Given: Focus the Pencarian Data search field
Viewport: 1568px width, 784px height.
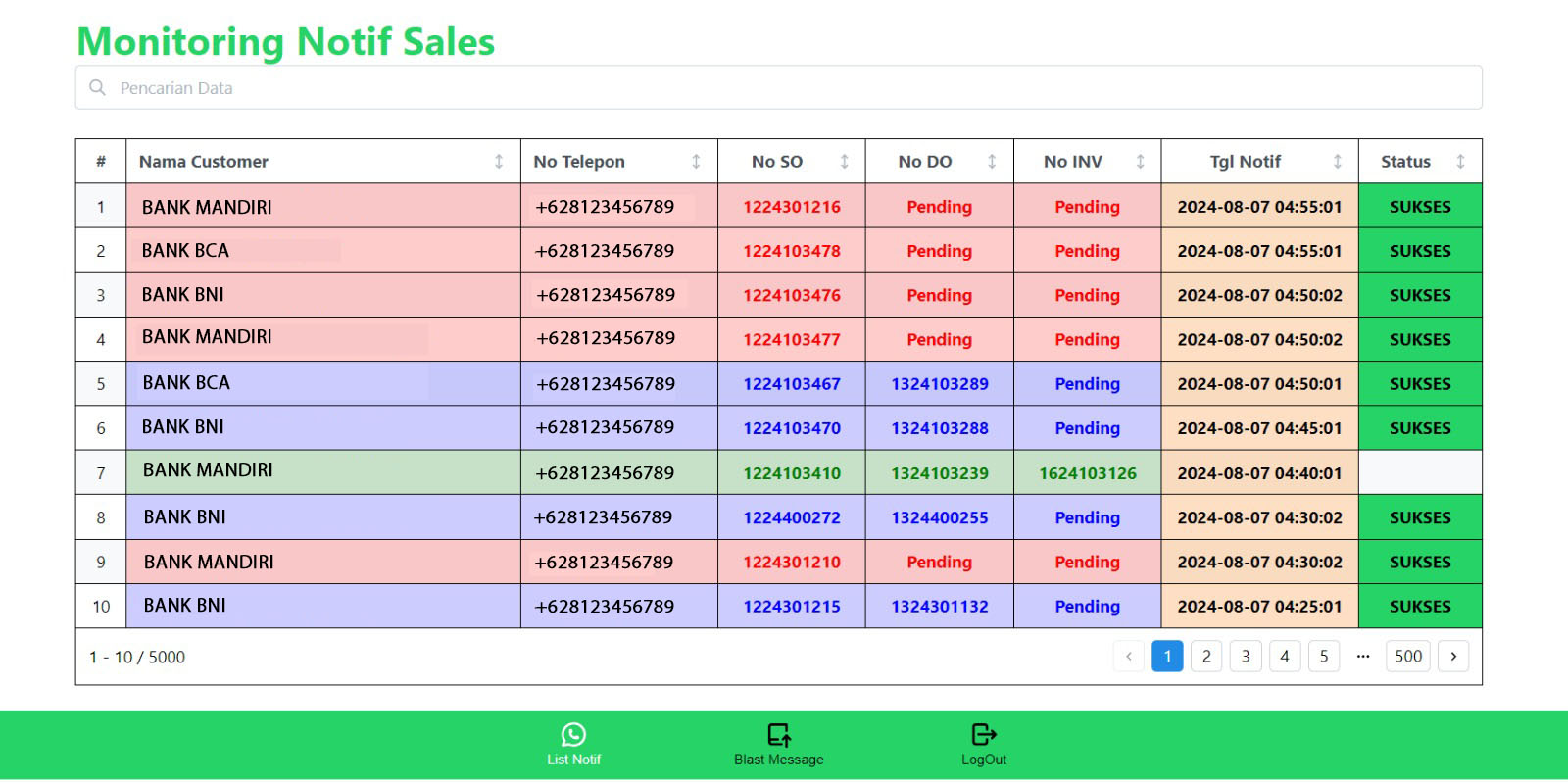Looking at the screenshot, I should pyautogui.click(x=784, y=88).
